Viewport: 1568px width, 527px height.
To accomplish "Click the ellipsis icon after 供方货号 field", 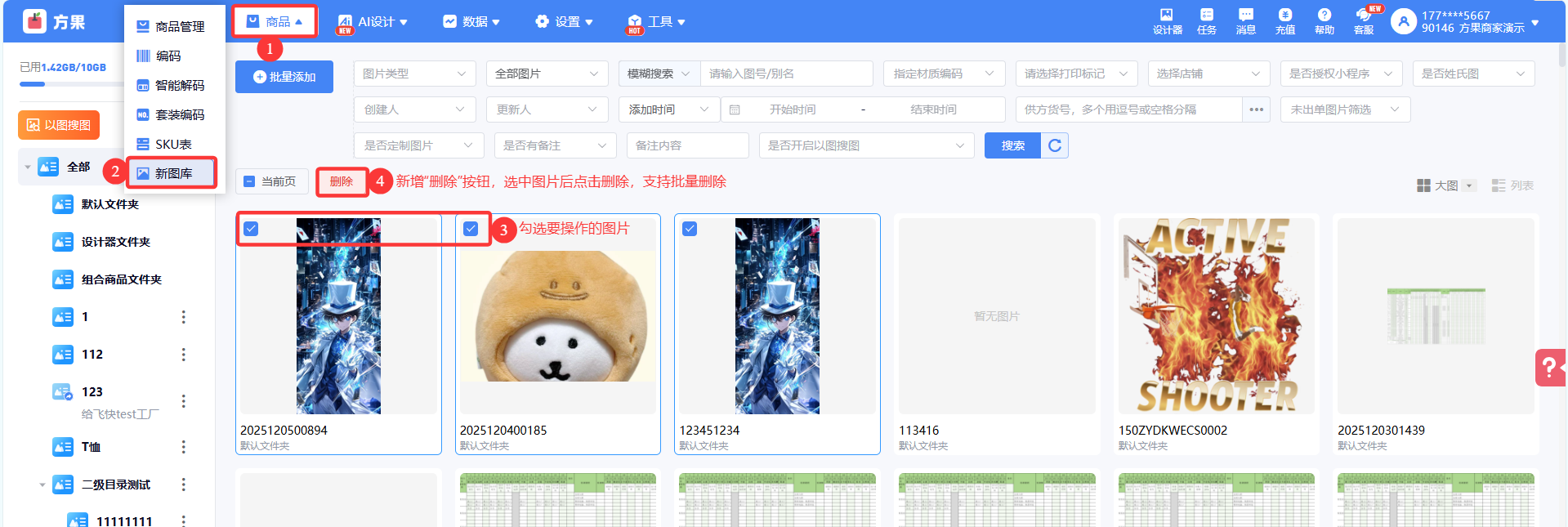I will click(1256, 109).
